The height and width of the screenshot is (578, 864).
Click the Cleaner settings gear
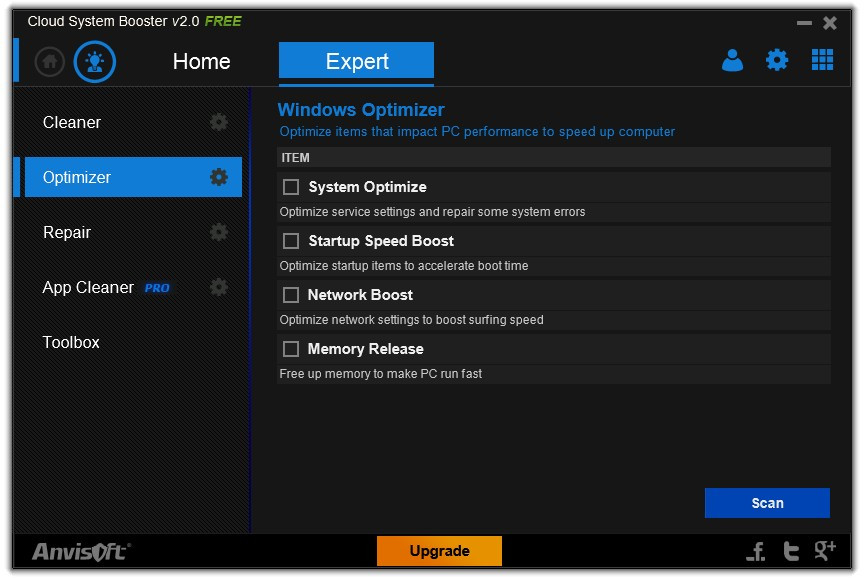(x=219, y=122)
